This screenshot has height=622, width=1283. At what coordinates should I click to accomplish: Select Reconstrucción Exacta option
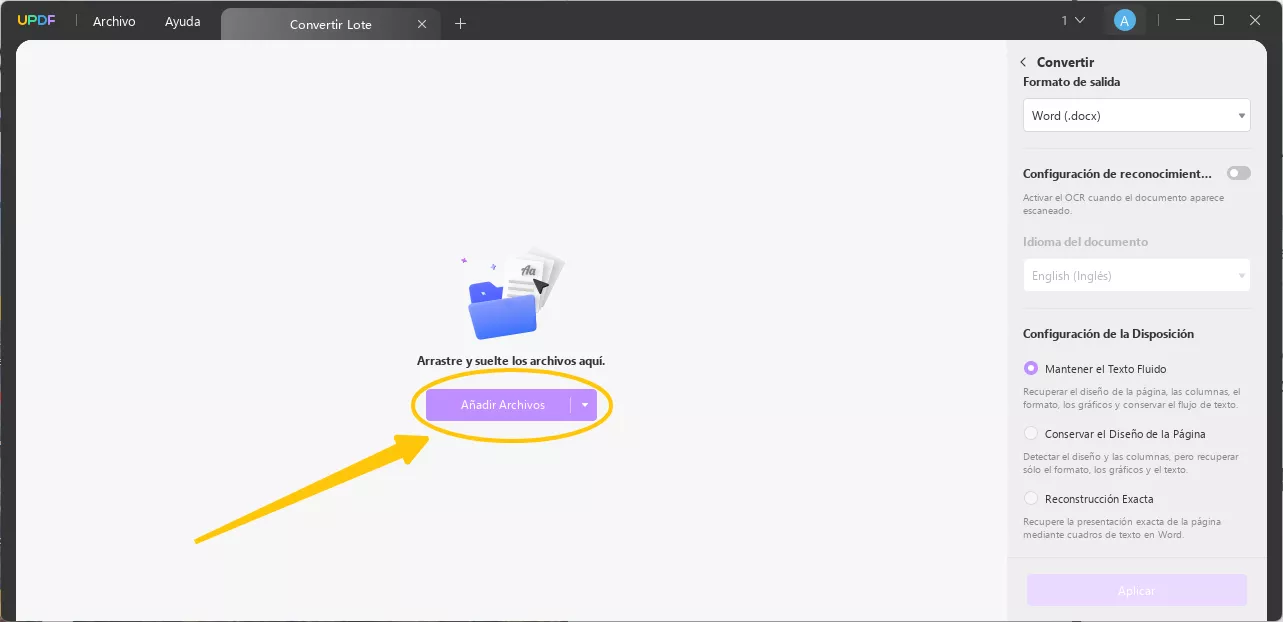coord(1031,498)
